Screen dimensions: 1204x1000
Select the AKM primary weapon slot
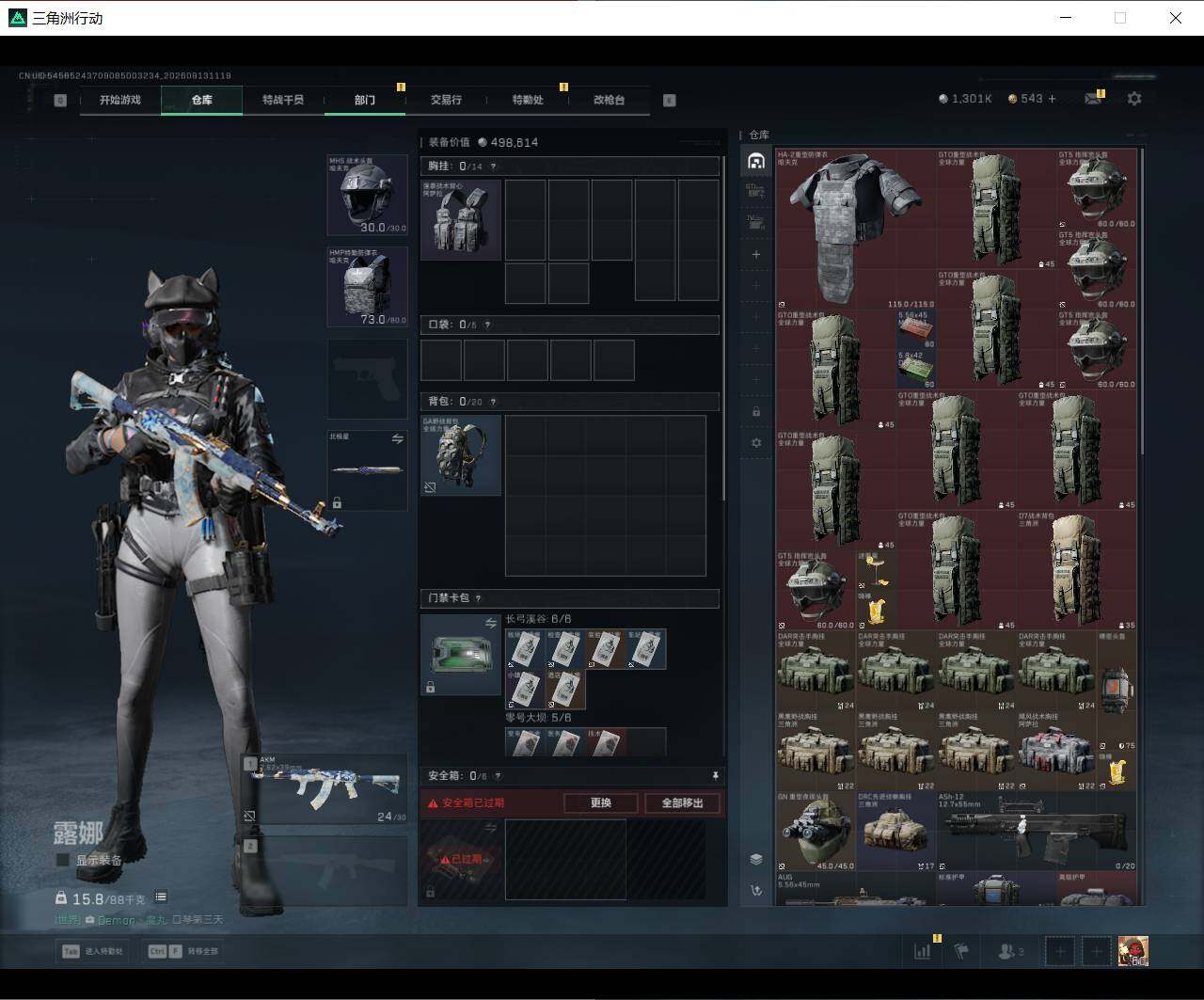(x=325, y=789)
